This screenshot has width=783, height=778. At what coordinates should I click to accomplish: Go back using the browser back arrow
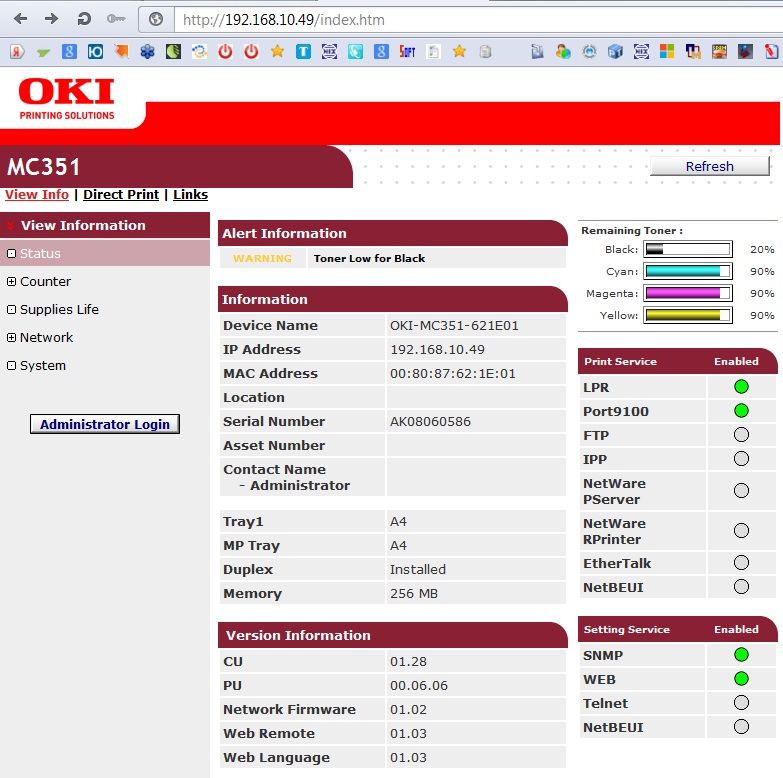[x=20, y=19]
